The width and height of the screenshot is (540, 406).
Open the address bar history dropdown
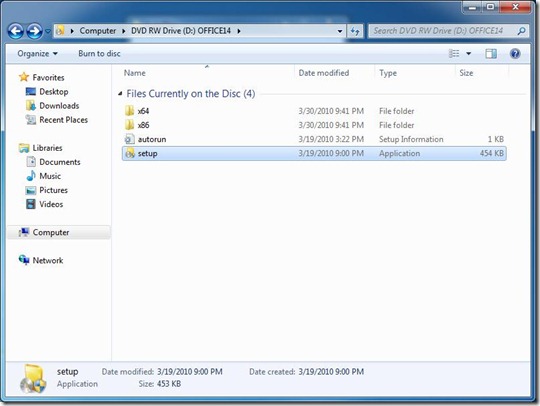(340, 31)
